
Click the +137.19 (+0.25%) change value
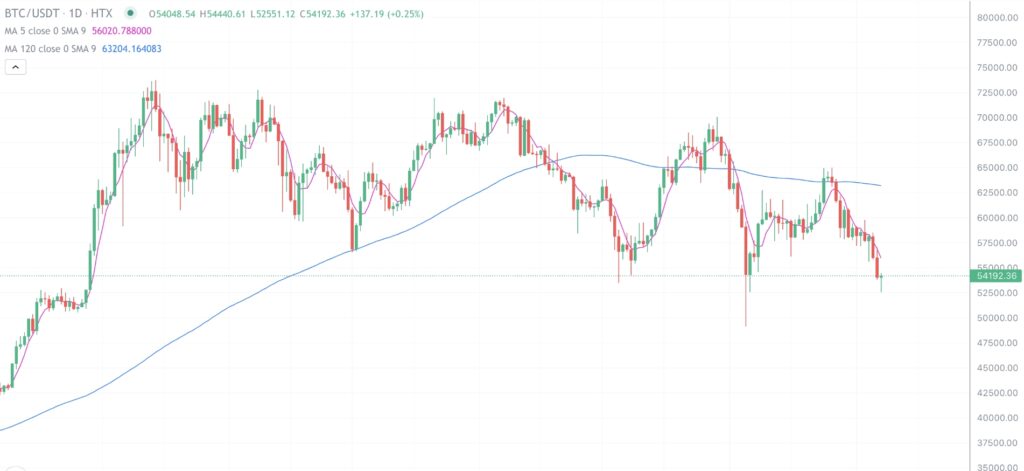392,15
